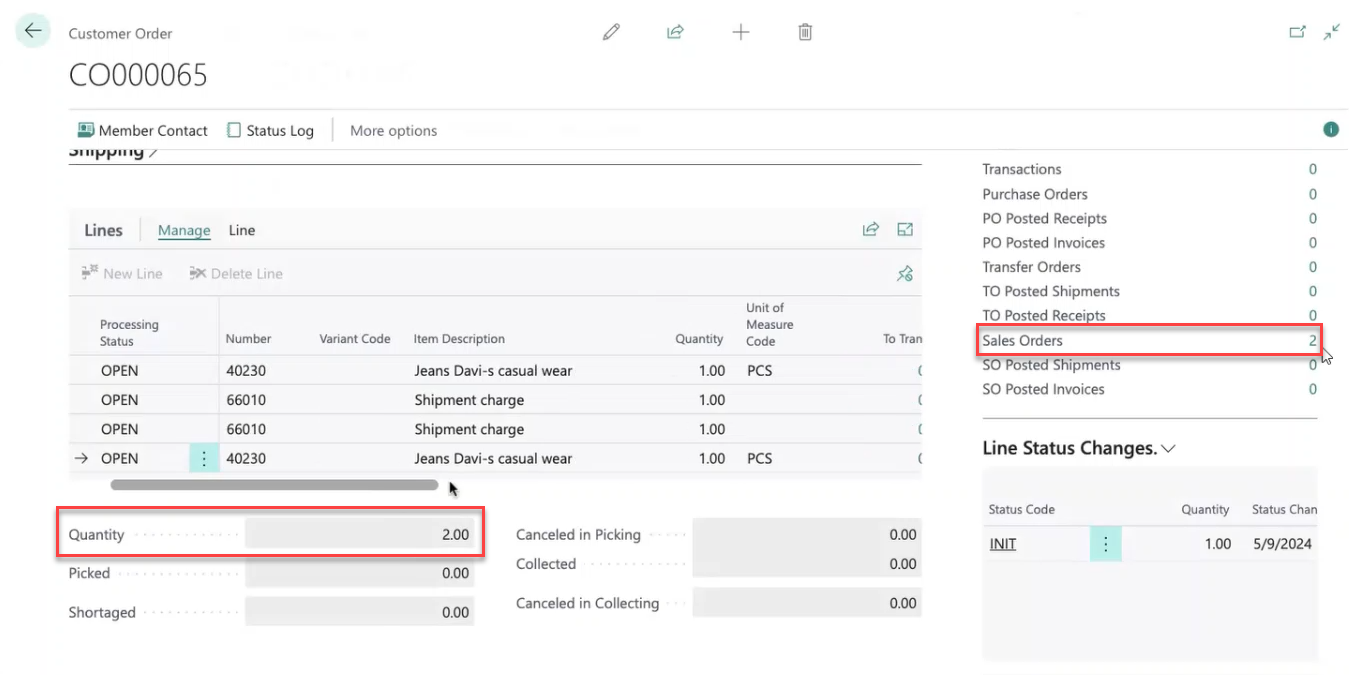Switch to the Manage tab

tap(184, 230)
